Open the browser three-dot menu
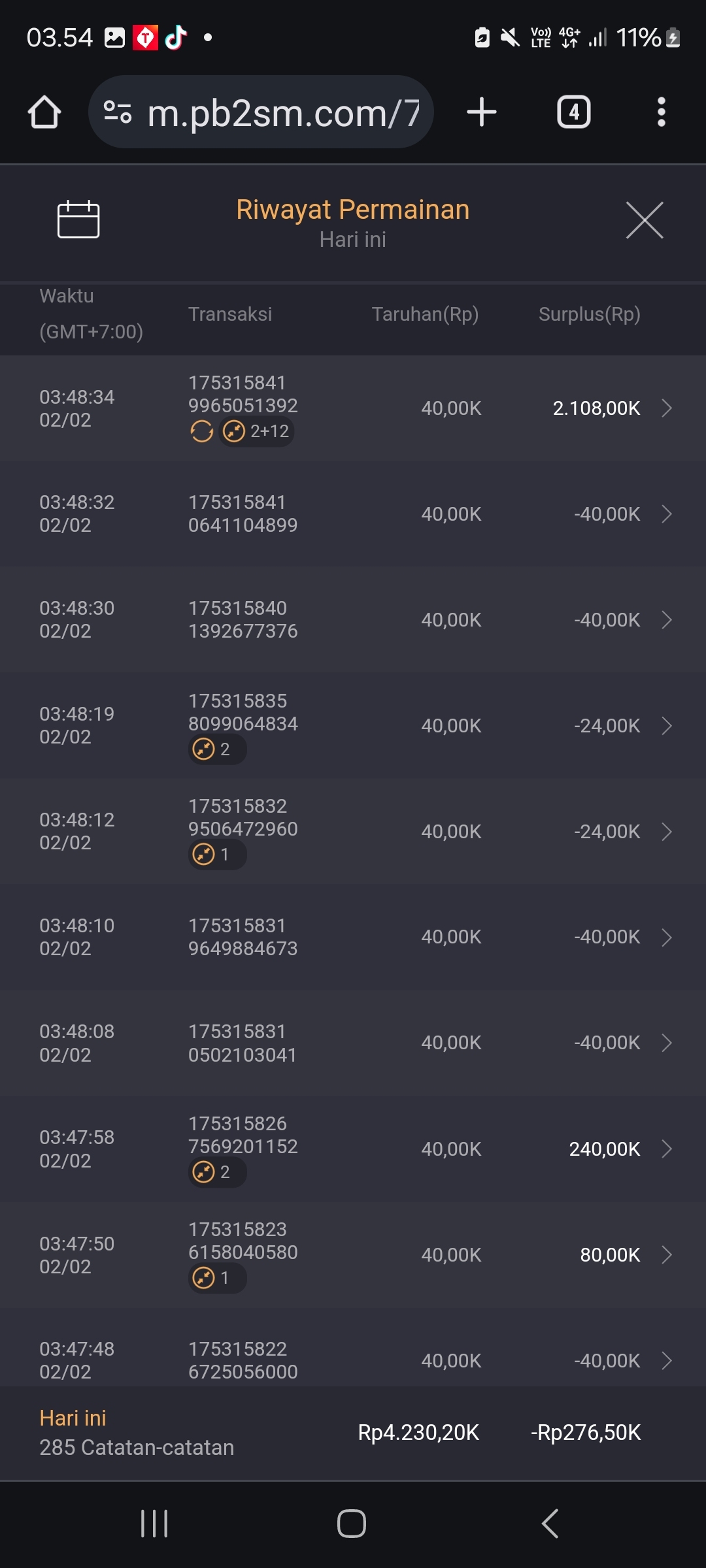The image size is (706, 1568). pyautogui.click(x=662, y=112)
